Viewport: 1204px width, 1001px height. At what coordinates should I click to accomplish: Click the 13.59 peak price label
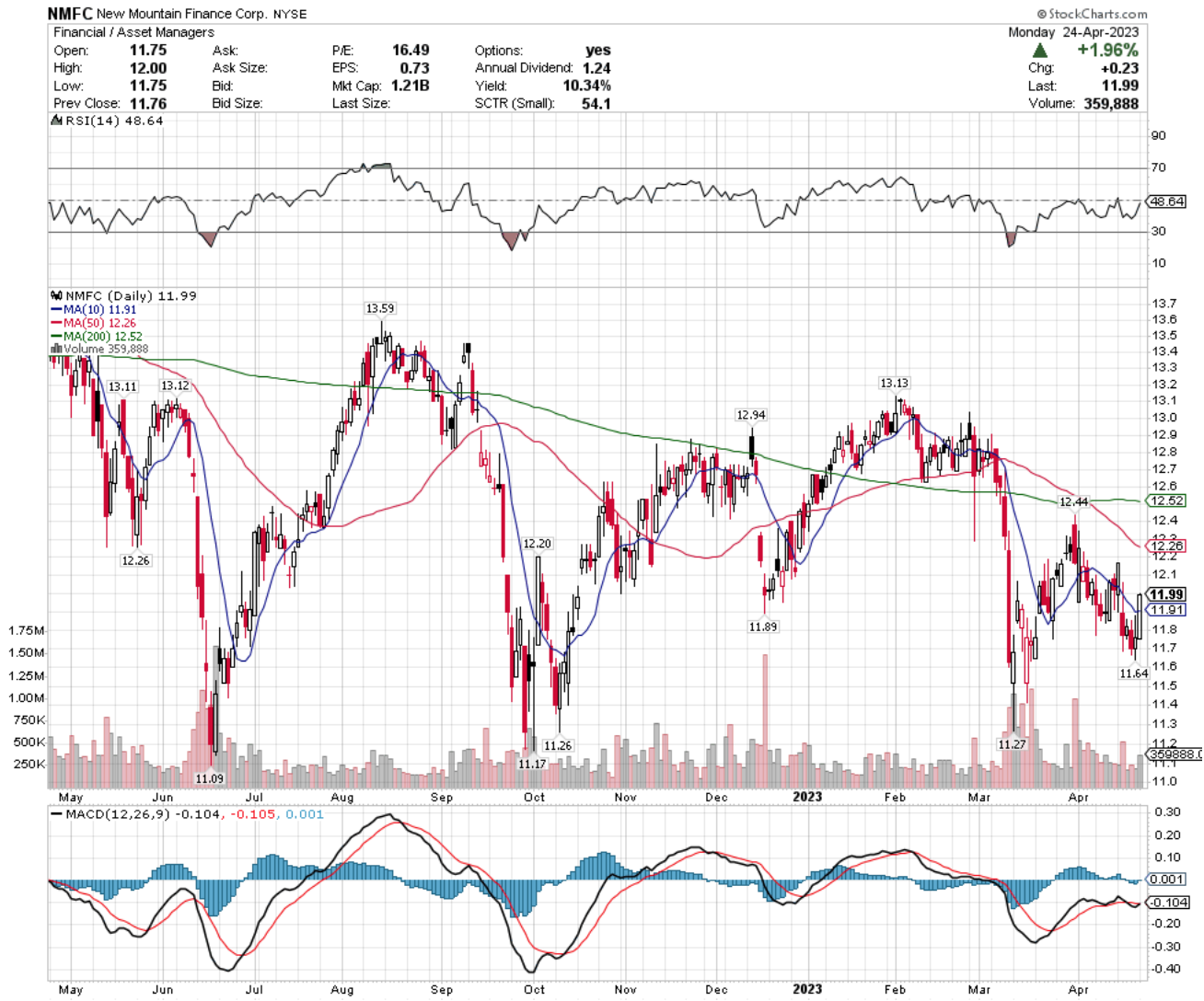click(x=379, y=309)
